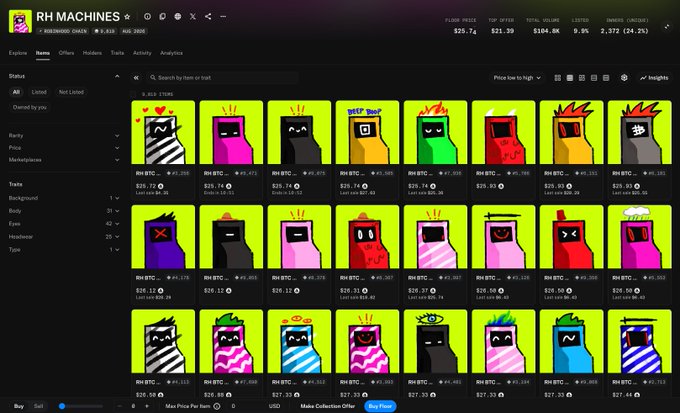Select the Listed status filter
The height and width of the screenshot is (413, 680).
pos(39,92)
